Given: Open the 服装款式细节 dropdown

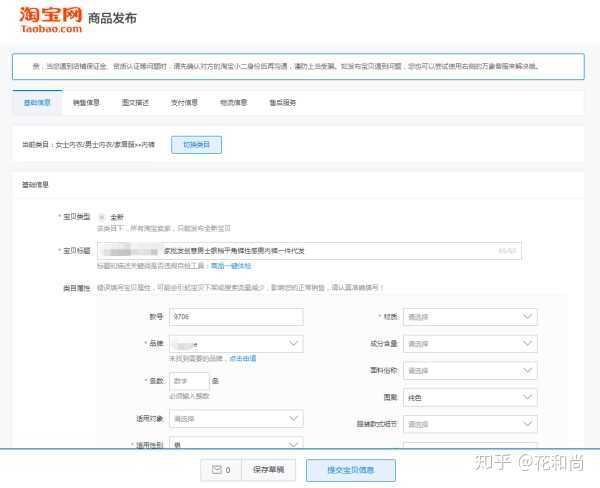Looking at the screenshot, I should pos(469,423).
